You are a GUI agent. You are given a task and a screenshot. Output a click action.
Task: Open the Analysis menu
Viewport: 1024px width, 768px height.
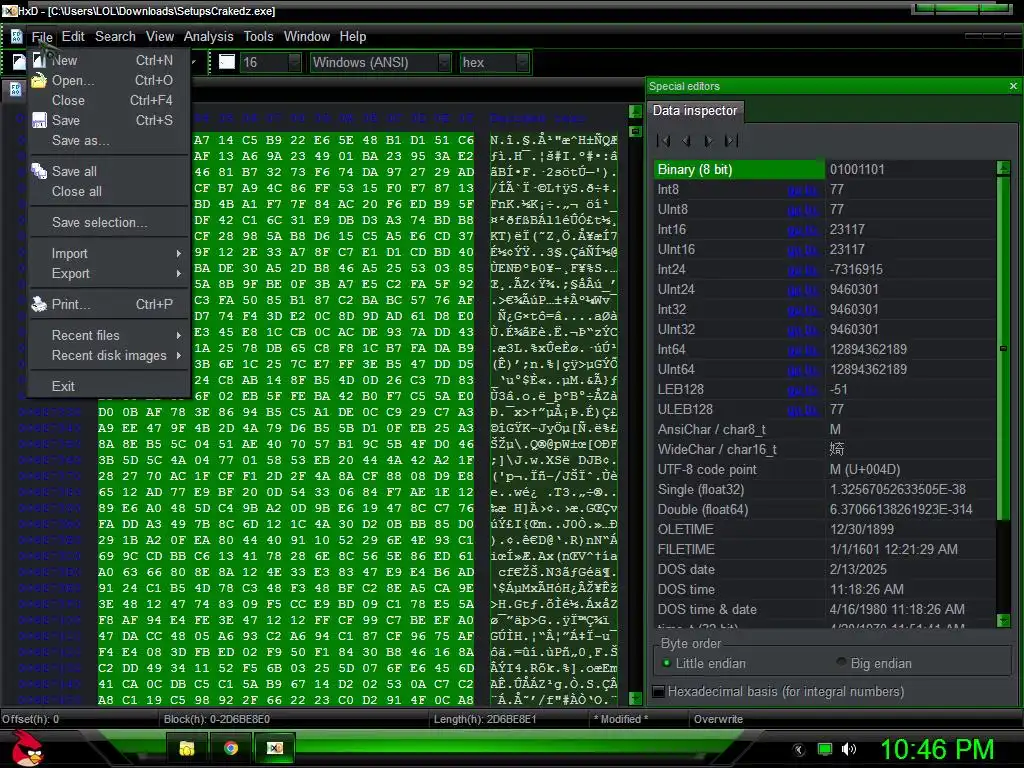[x=208, y=37]
